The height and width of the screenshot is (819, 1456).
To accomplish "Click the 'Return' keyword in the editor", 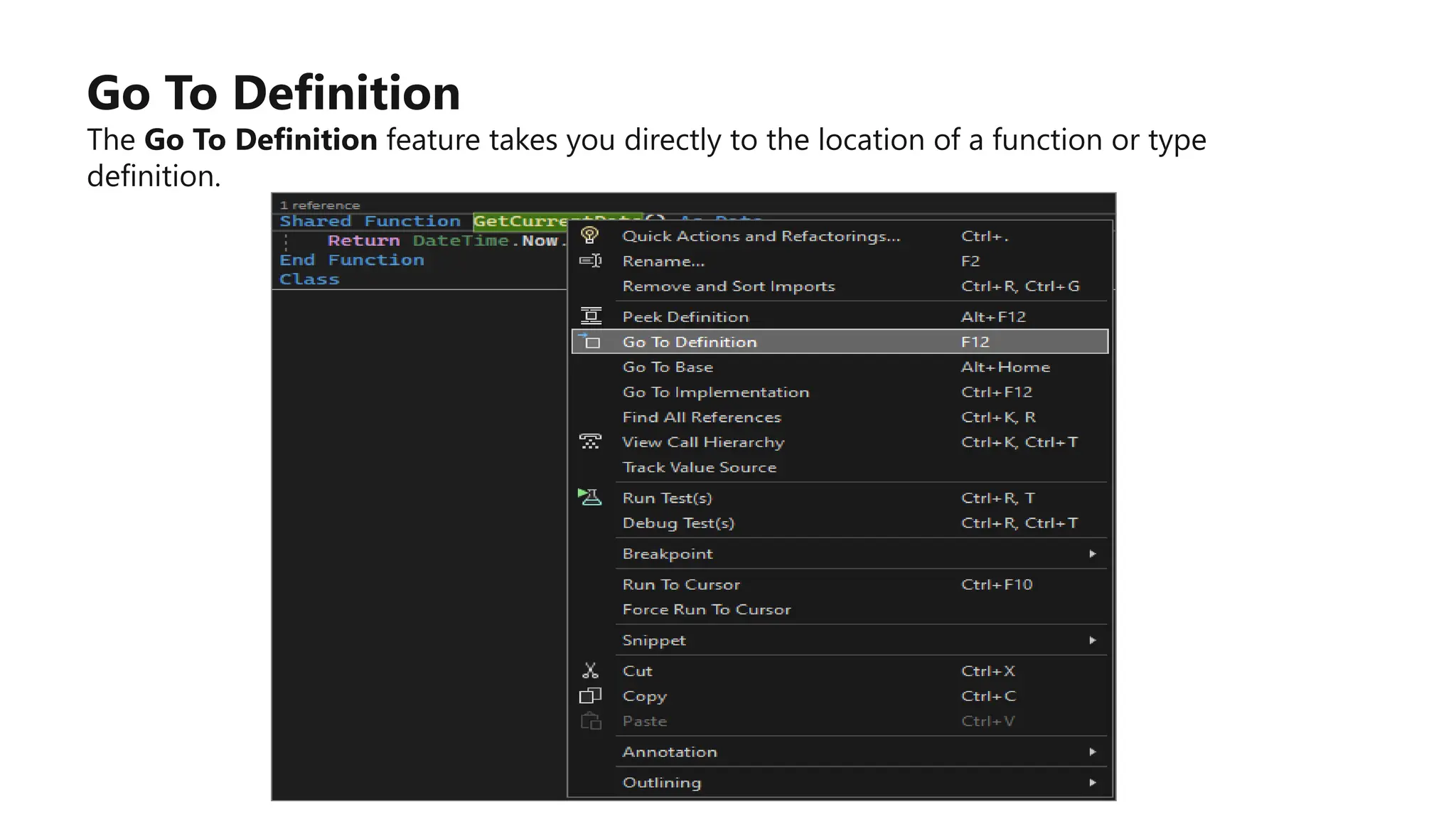I will pos(363,240).
